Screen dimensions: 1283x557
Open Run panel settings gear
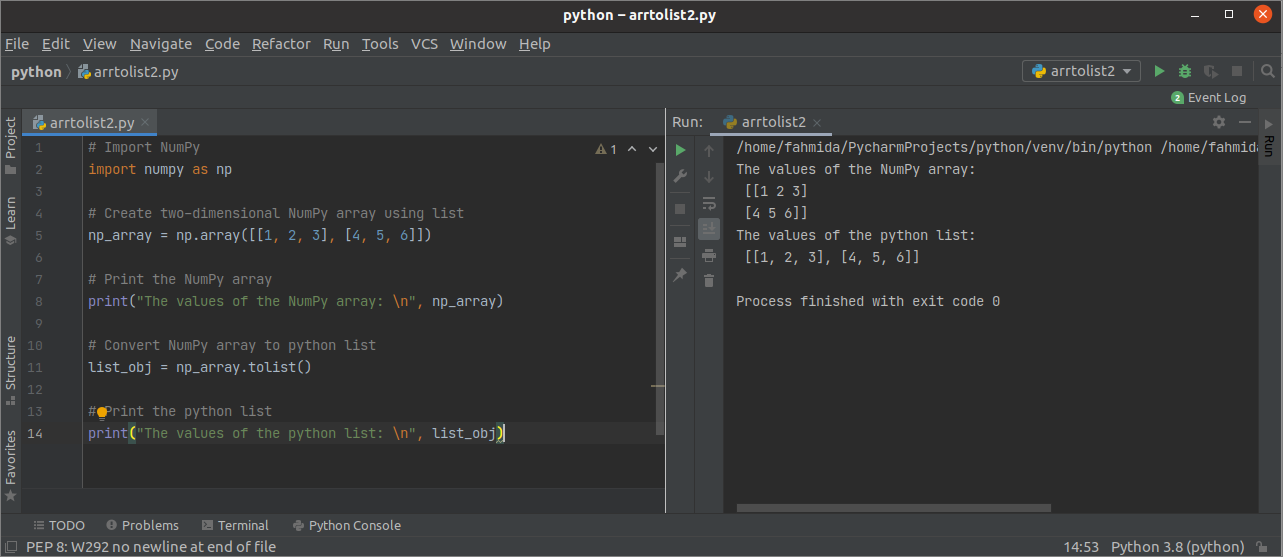1218,122
